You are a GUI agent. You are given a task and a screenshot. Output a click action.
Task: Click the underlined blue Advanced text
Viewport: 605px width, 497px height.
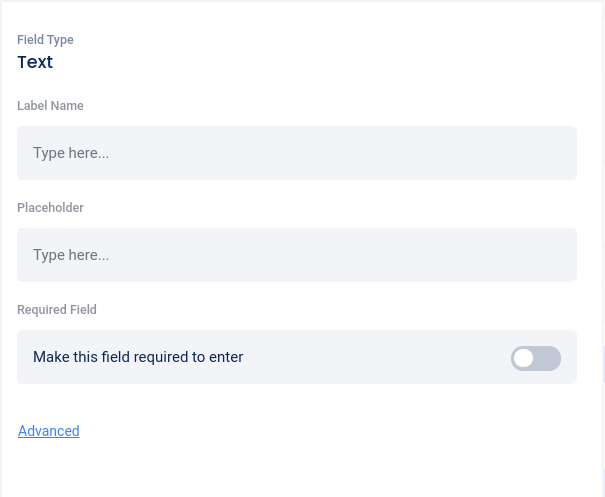(x=49, y=431)
